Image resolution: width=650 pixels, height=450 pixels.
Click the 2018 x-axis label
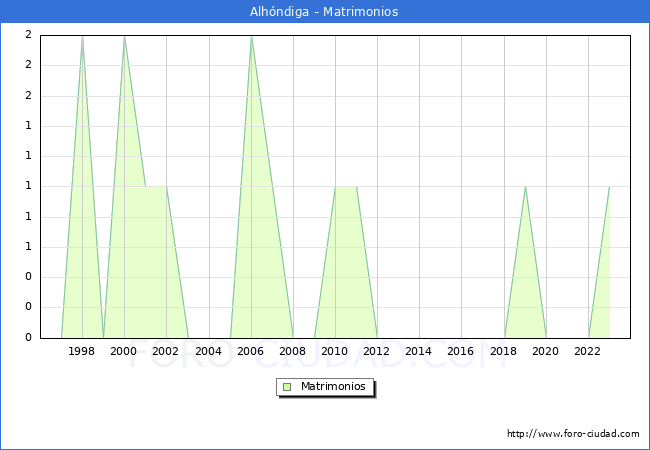[503, 351]
